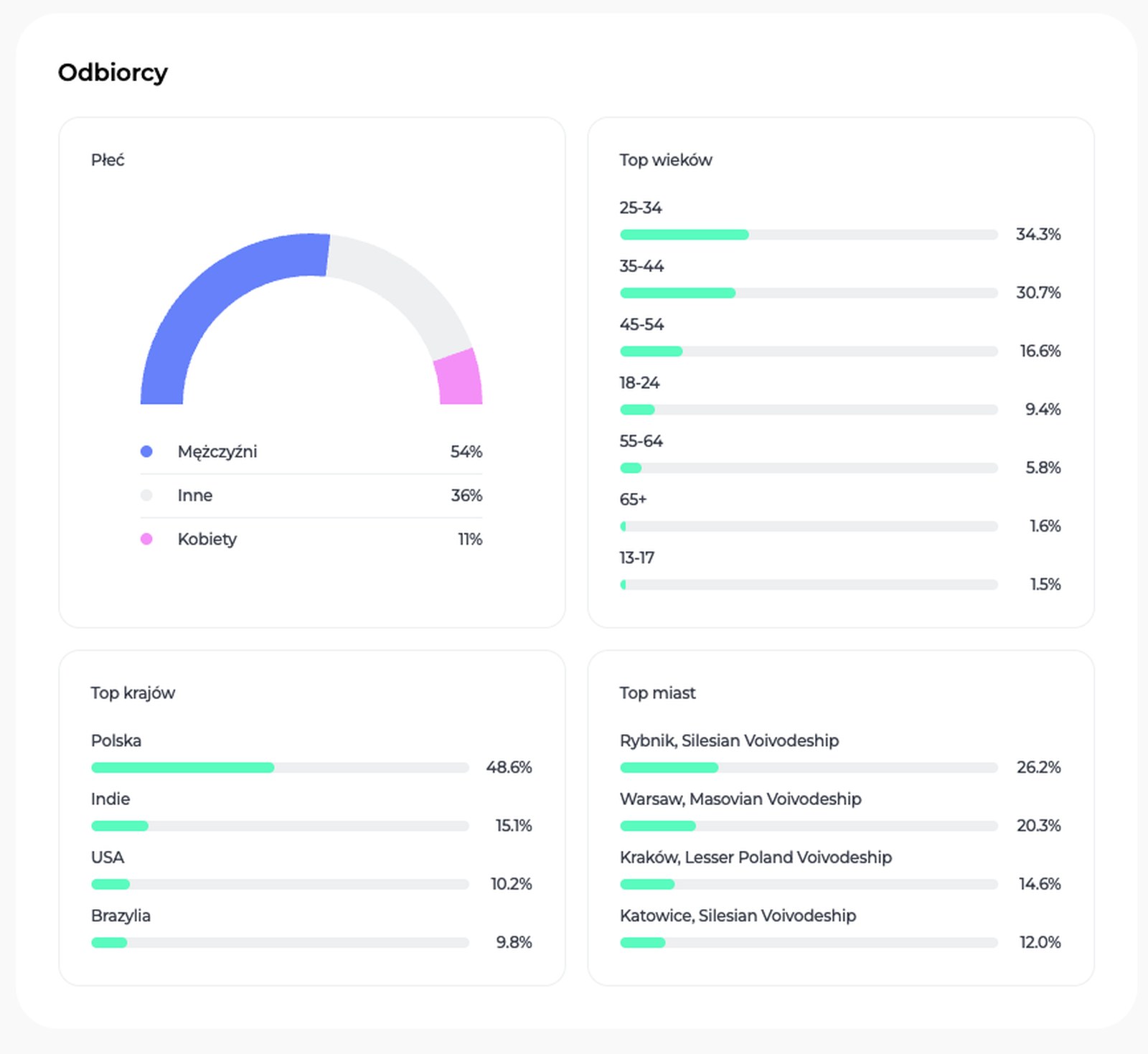The image size is (1148, 1054).
Task: Click the 25-34 age label
Action: pyautogui.click(x=641, y=207)
